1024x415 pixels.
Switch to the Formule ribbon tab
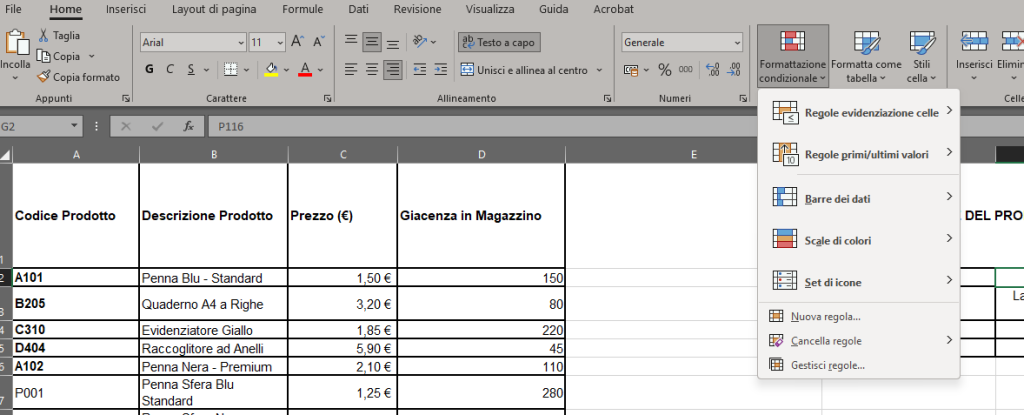coord(301,9)
